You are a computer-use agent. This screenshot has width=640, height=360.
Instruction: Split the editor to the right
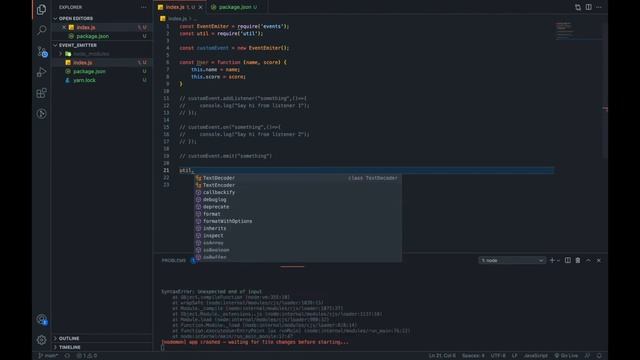point(589,7)
